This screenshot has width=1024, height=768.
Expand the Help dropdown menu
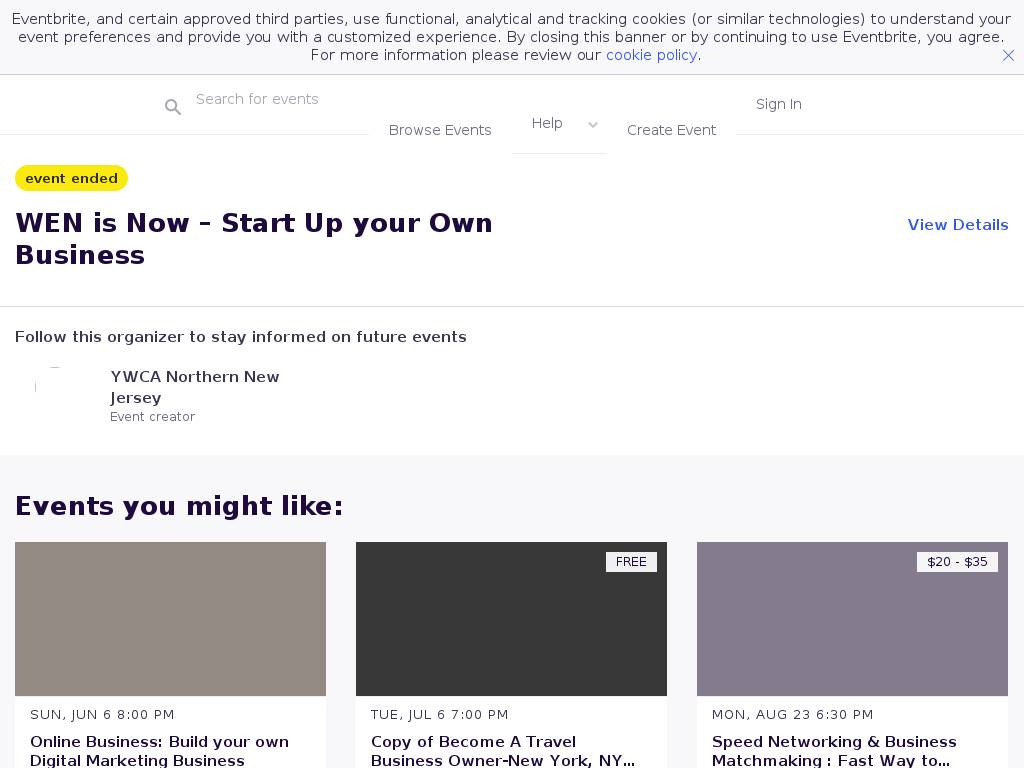coord(547,123)
